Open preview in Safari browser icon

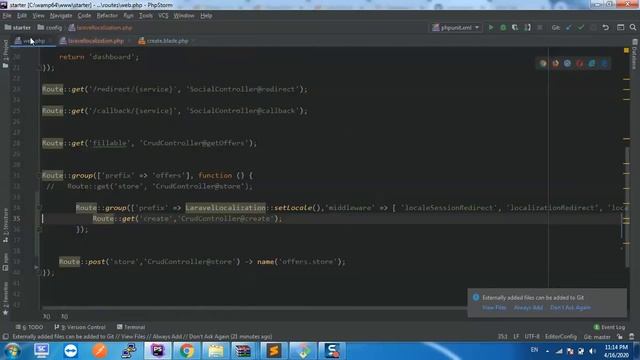(x=567, y=63)
